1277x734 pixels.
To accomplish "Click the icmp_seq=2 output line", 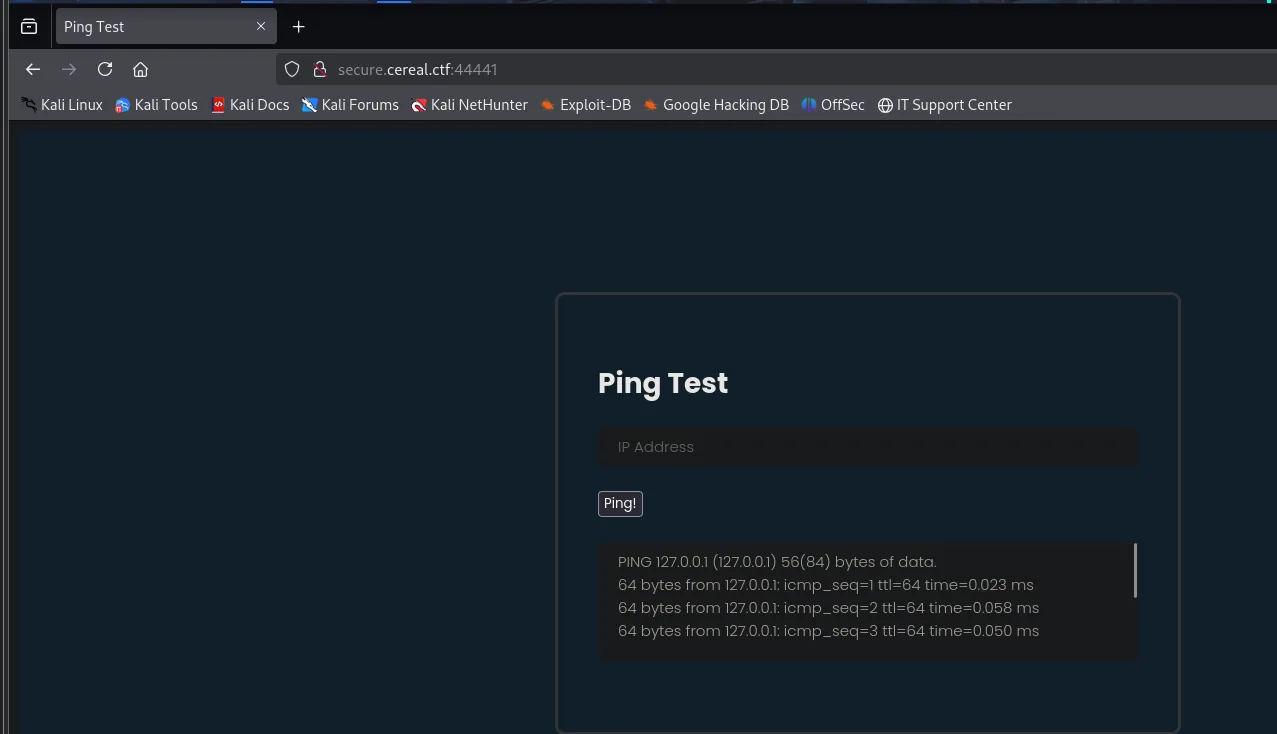I will 828,608.
